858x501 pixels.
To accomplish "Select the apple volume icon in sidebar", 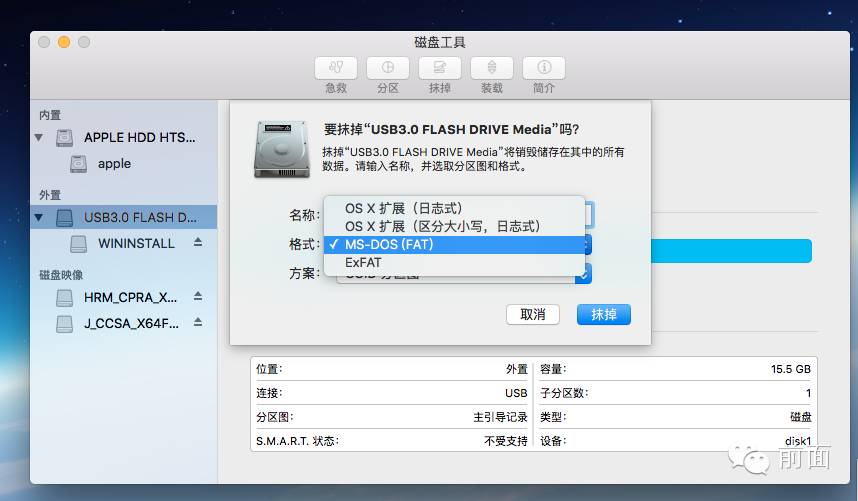I will click(78, 164).
